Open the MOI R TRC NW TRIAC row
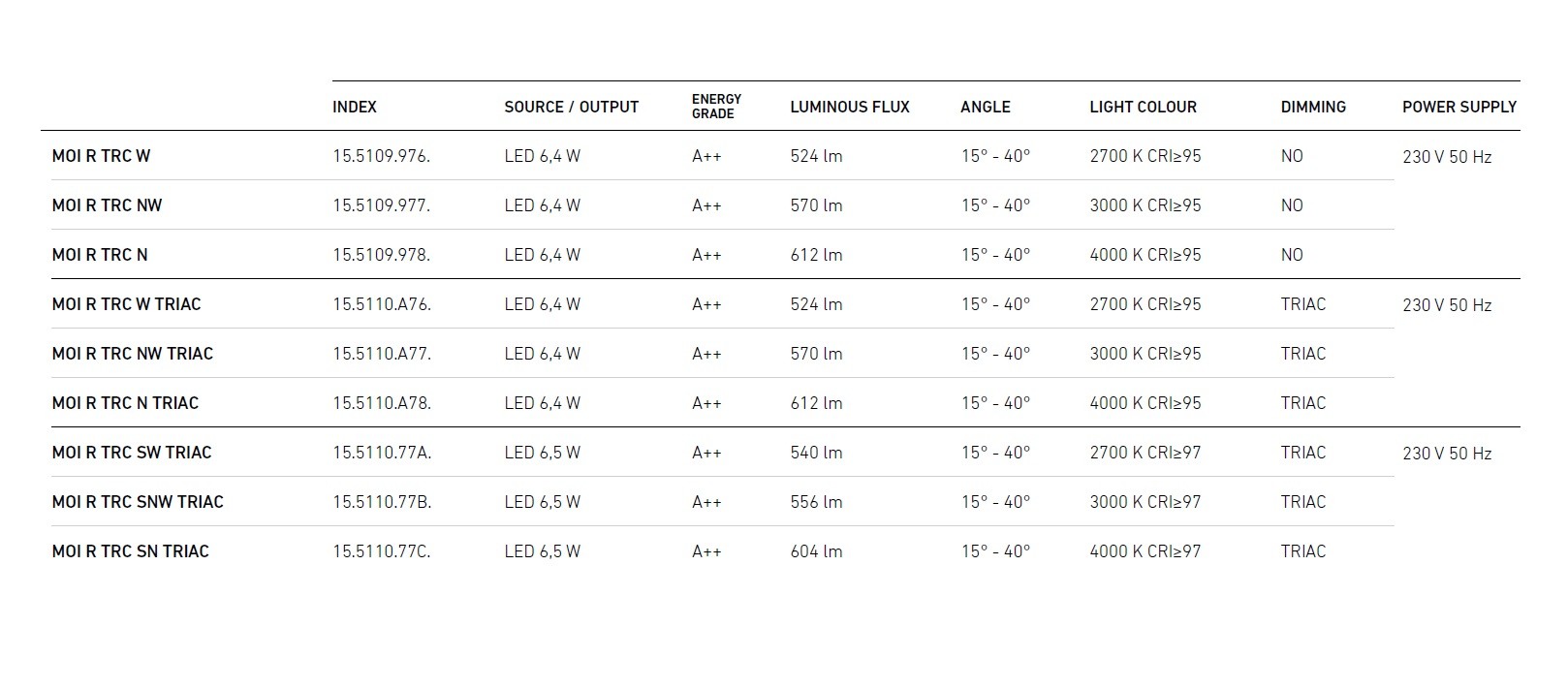 [x=132, y=354]
